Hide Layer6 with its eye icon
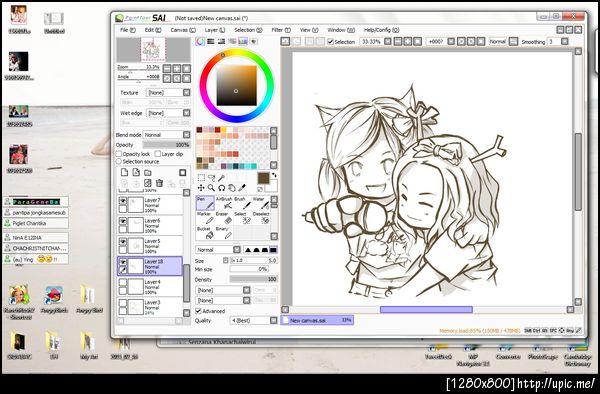 [x=123, y=221]
